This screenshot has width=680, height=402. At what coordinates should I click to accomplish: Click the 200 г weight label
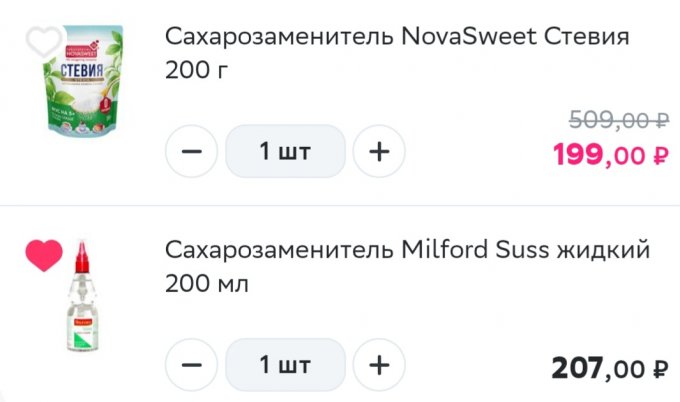pos(198,73)
